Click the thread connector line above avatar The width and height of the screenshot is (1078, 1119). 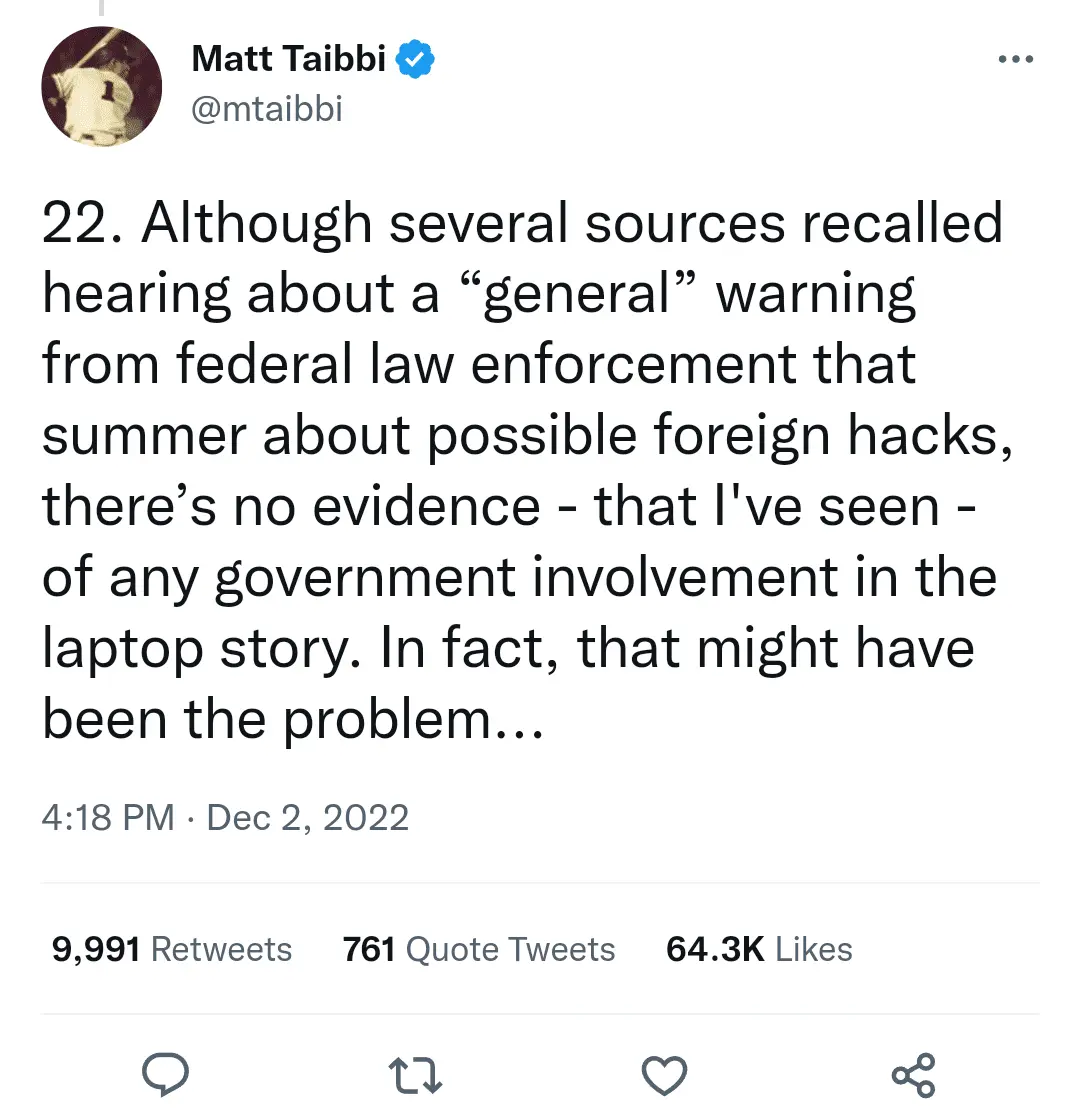(100, 8)
